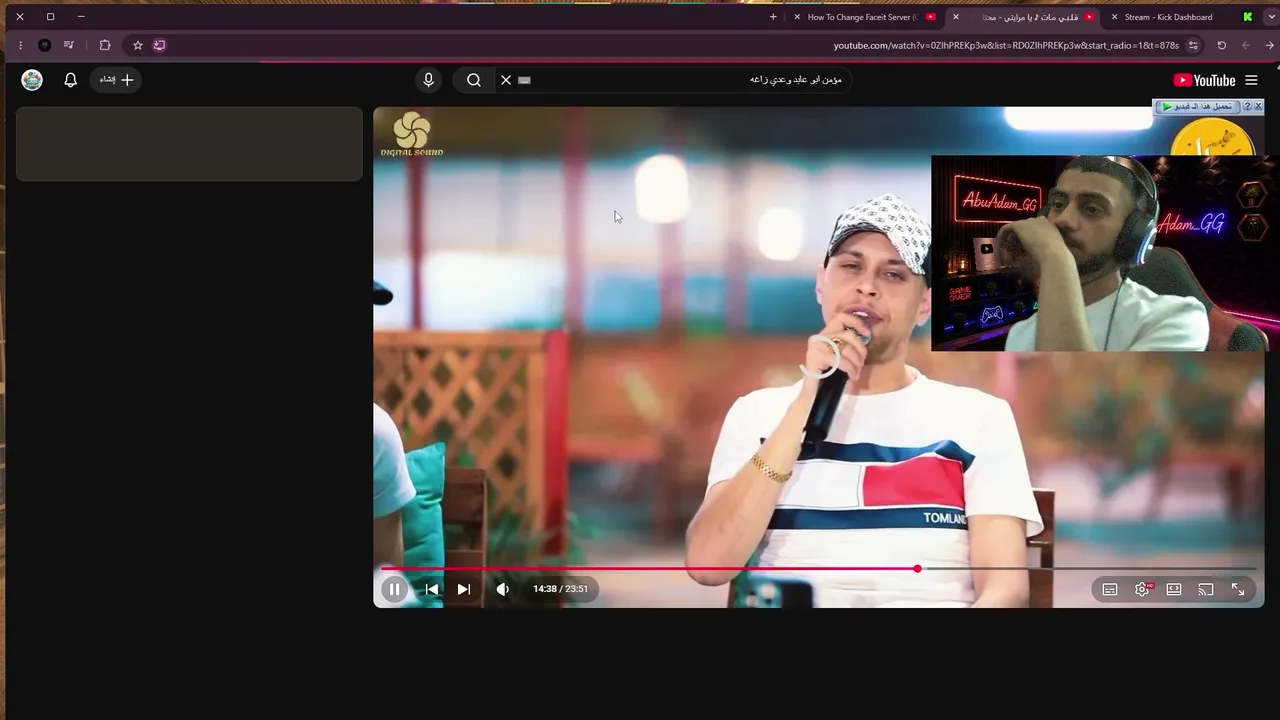Go to the YouTube home logo
1280x720 pixels.
click(1204, 80)
